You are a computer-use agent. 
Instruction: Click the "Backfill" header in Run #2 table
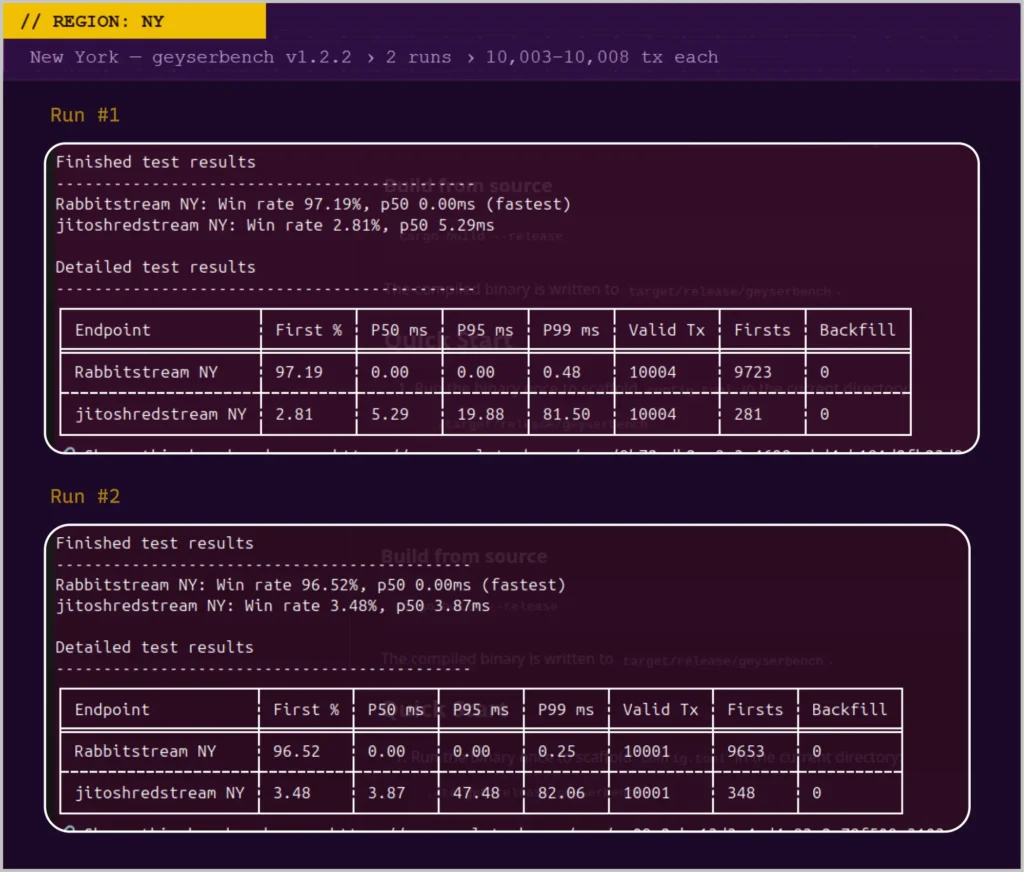tap(849, 710)
